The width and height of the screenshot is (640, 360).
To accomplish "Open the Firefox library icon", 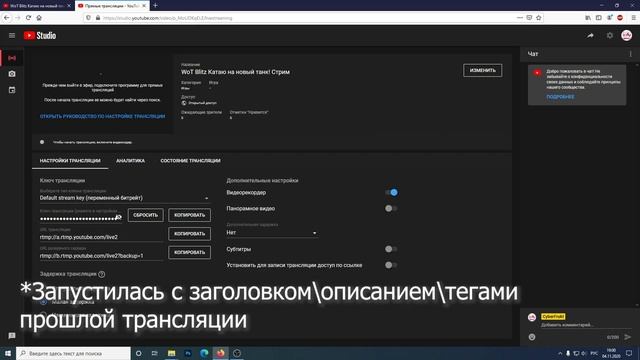I will click(588, 18).
